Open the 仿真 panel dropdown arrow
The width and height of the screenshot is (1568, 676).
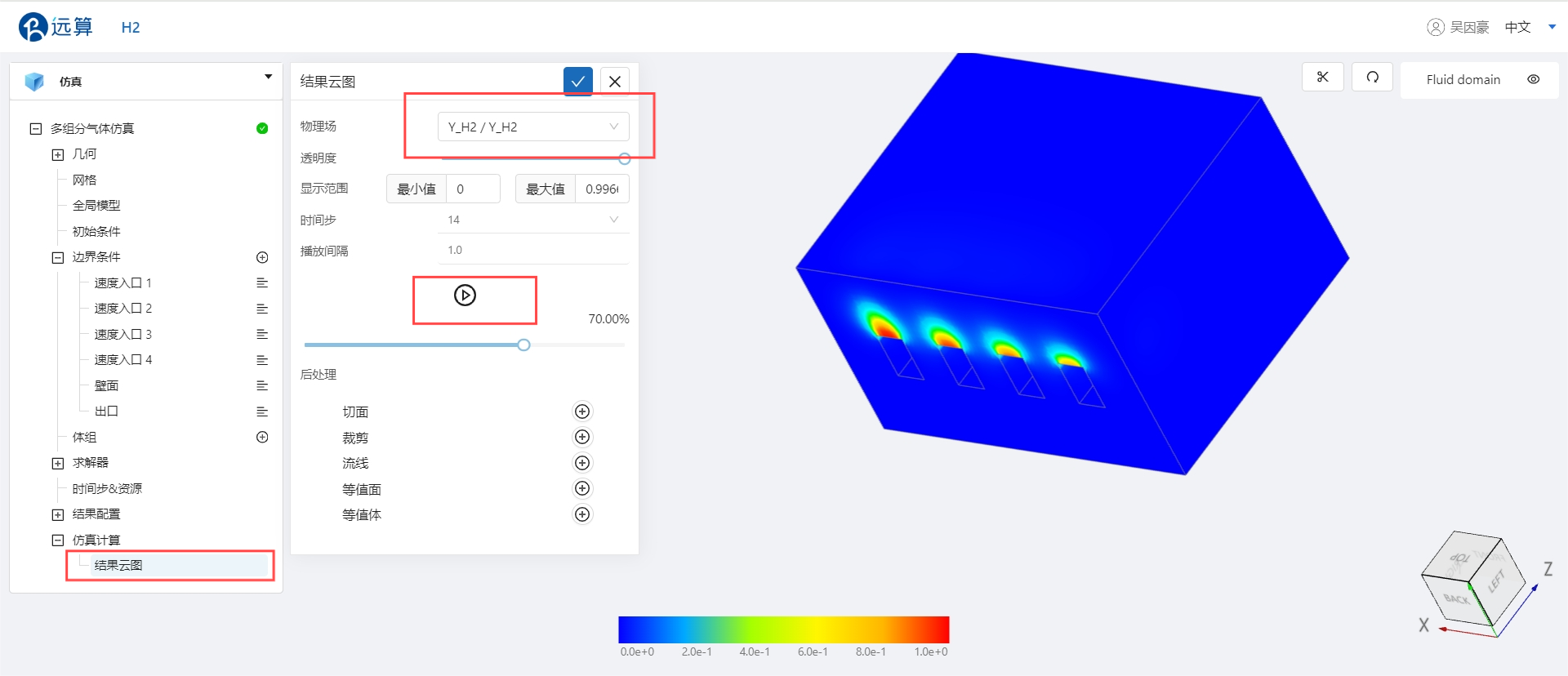click(268, 77)
